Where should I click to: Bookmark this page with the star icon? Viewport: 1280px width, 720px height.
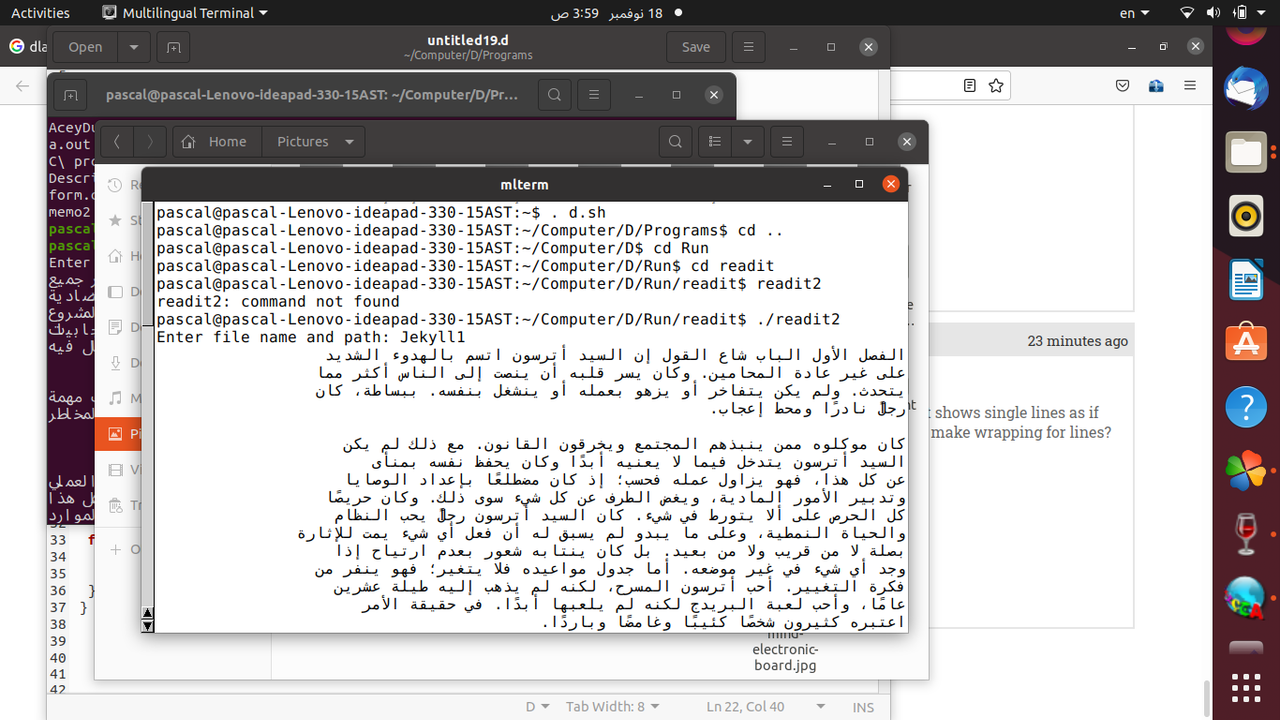point(996,87)
